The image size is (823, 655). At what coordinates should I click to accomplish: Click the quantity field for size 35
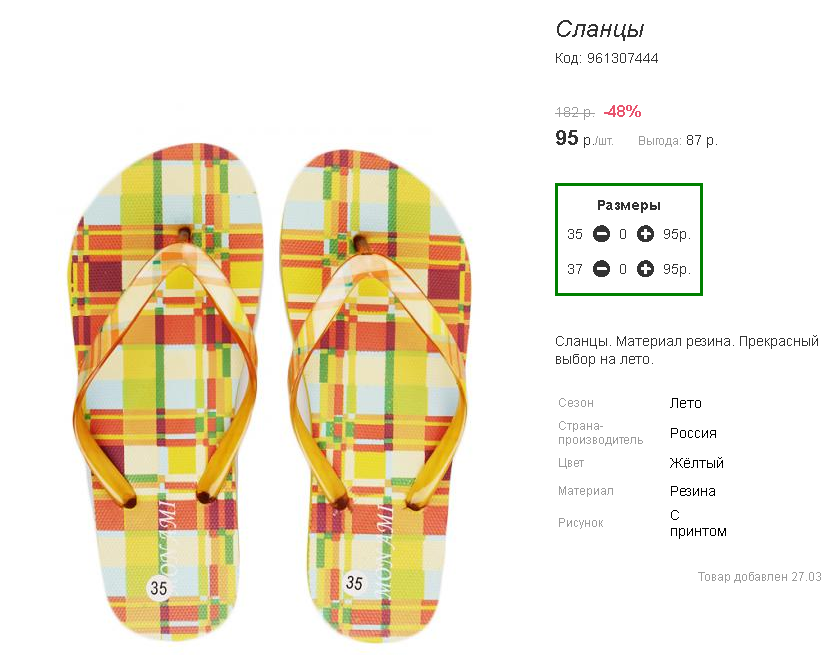623,235
